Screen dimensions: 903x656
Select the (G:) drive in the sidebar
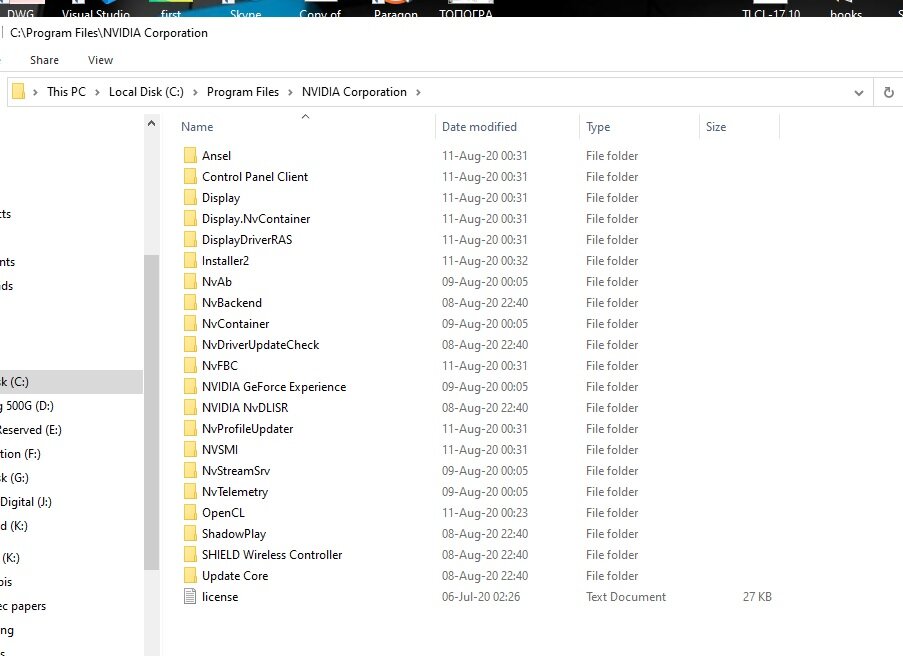14,477
